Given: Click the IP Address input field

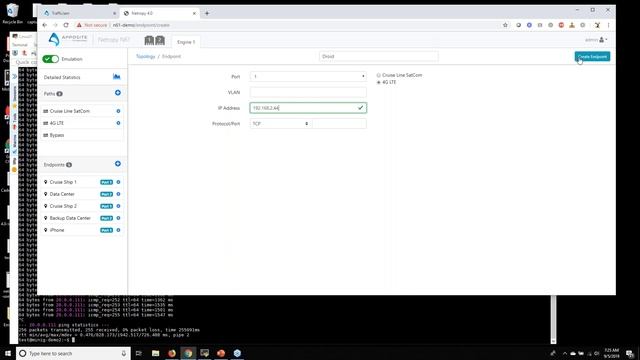Looking at the screenshot, I should click(x=308, y=108).
